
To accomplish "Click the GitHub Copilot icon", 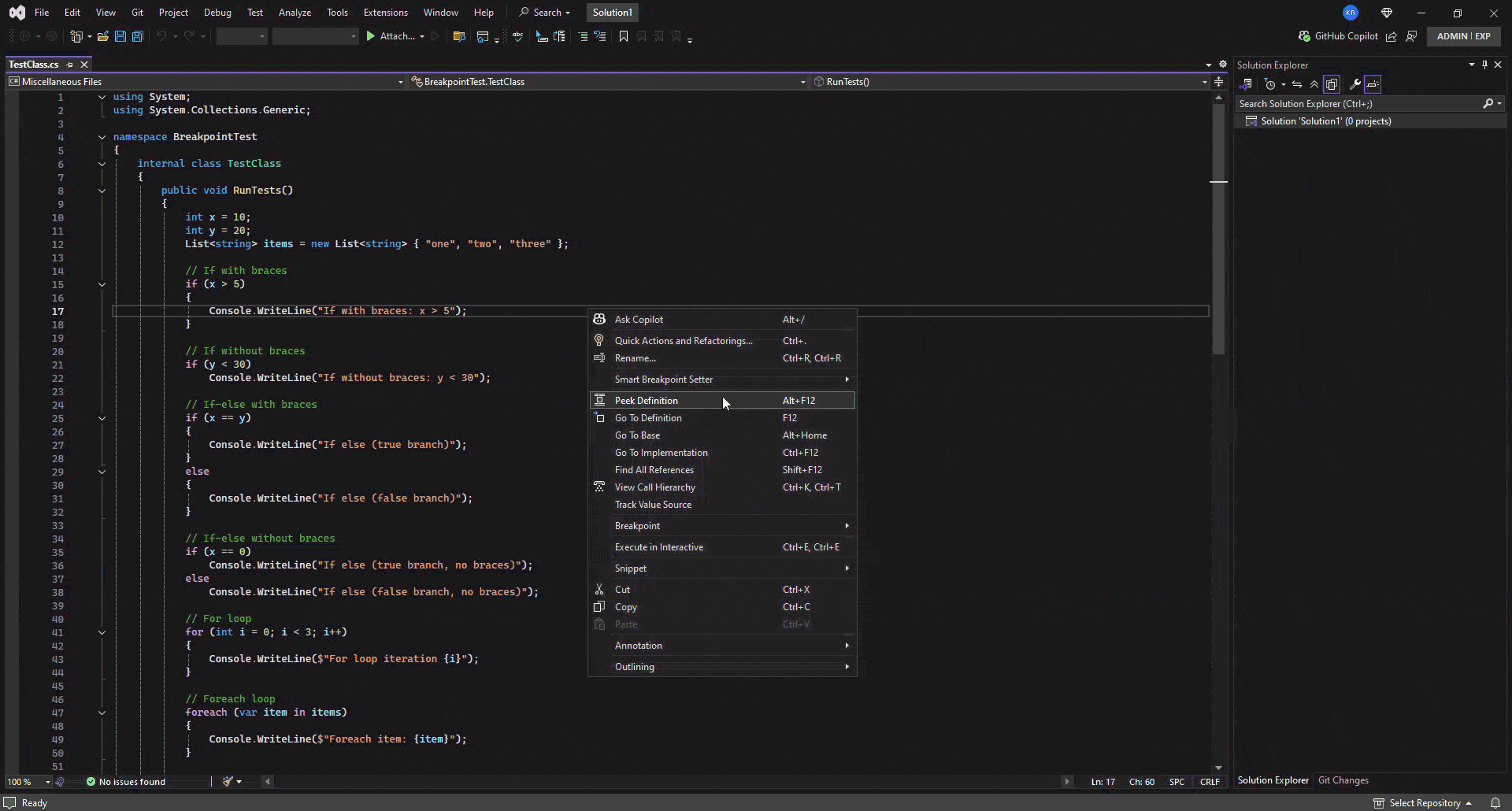I will click(x=1304, y=36).
